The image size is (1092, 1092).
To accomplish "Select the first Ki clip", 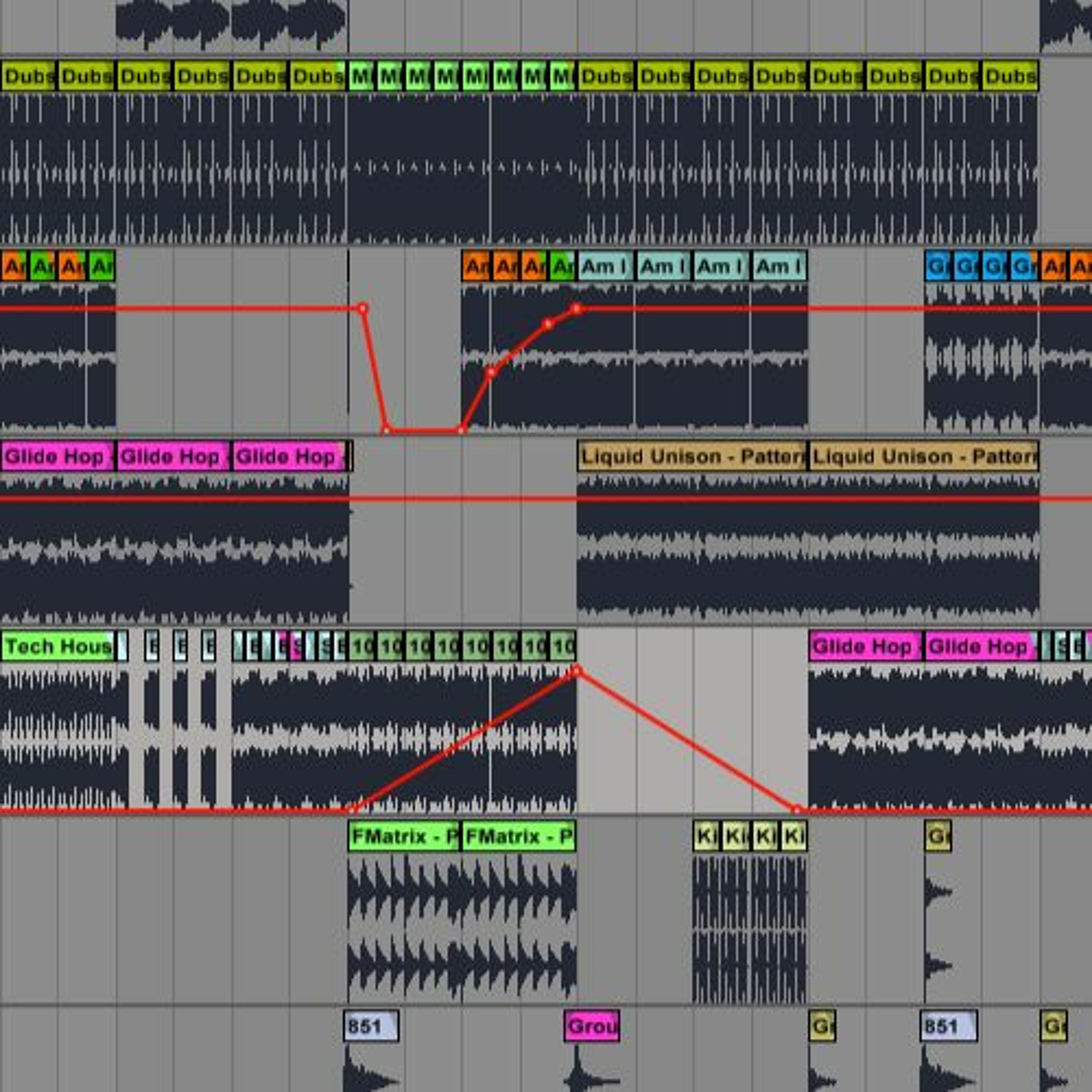I will coord(707,836).
